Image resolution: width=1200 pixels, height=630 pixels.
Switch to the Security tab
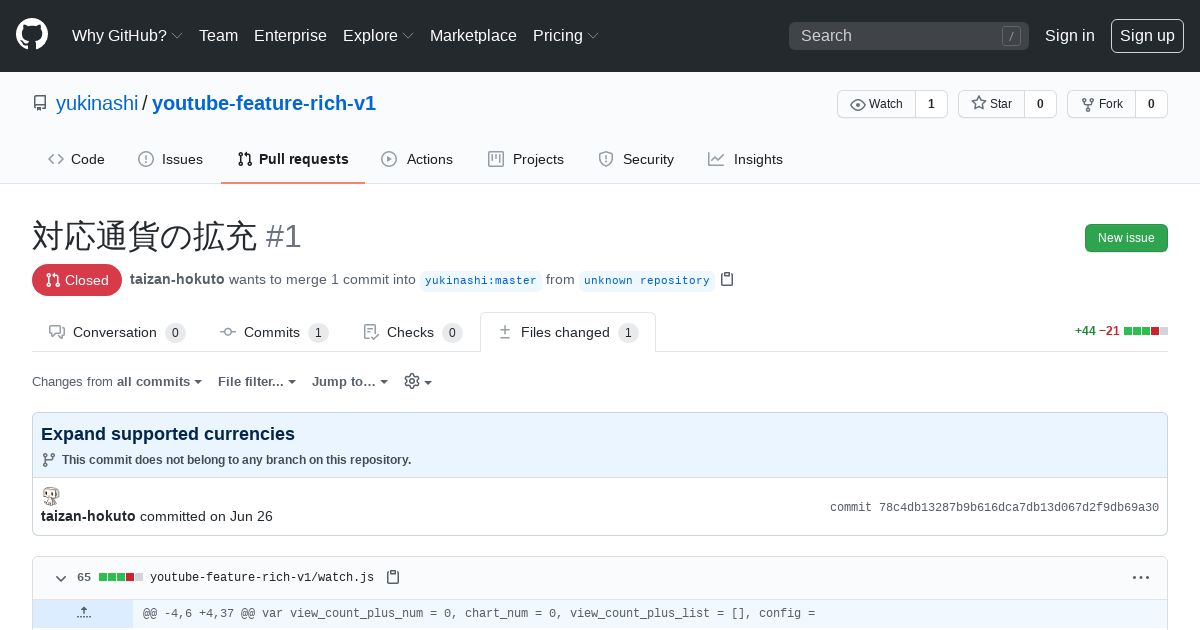[636, 159]
